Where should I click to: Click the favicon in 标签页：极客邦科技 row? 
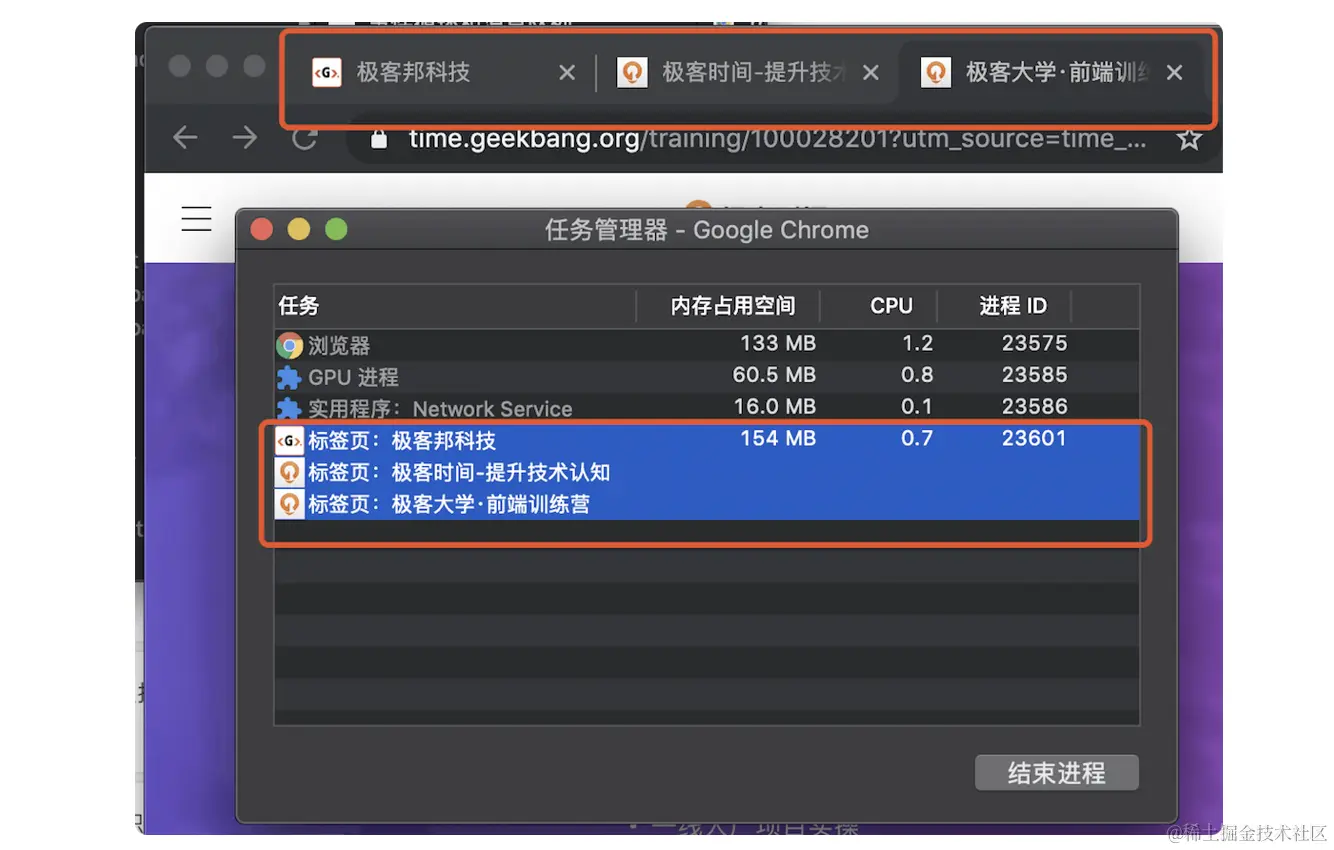point(289,441)
